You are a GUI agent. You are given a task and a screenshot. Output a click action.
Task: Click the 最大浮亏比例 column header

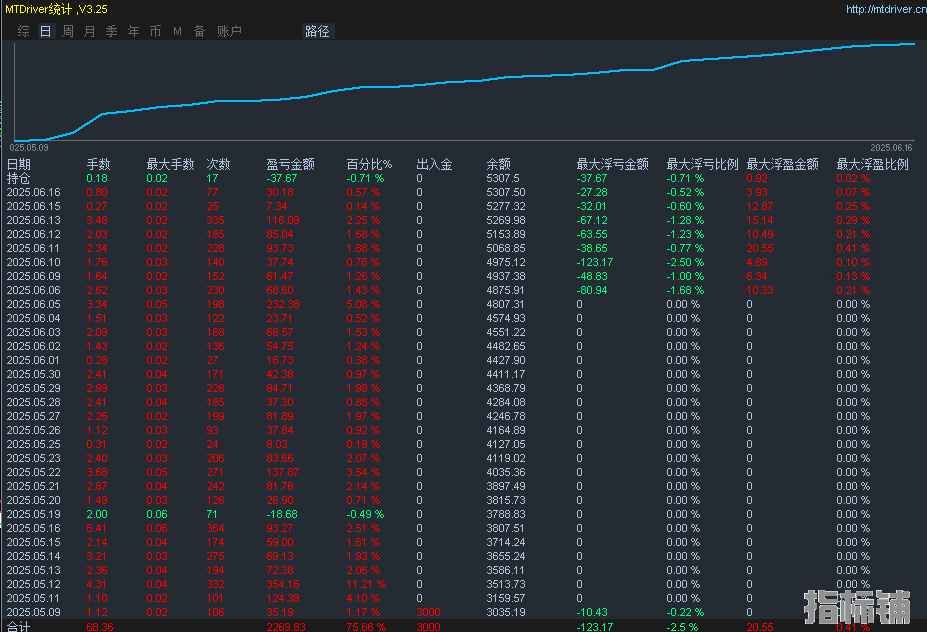[x=702, y=164]
